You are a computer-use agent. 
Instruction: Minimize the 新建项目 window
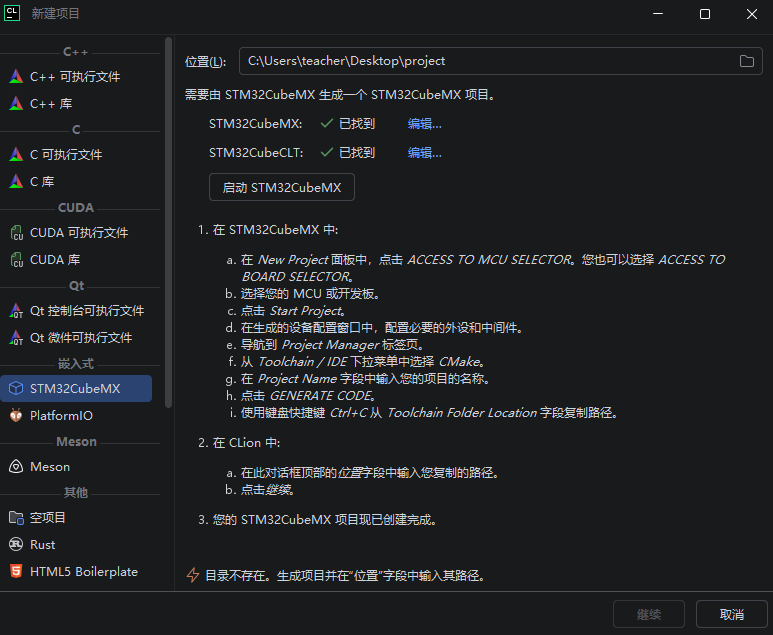[658, 14]
